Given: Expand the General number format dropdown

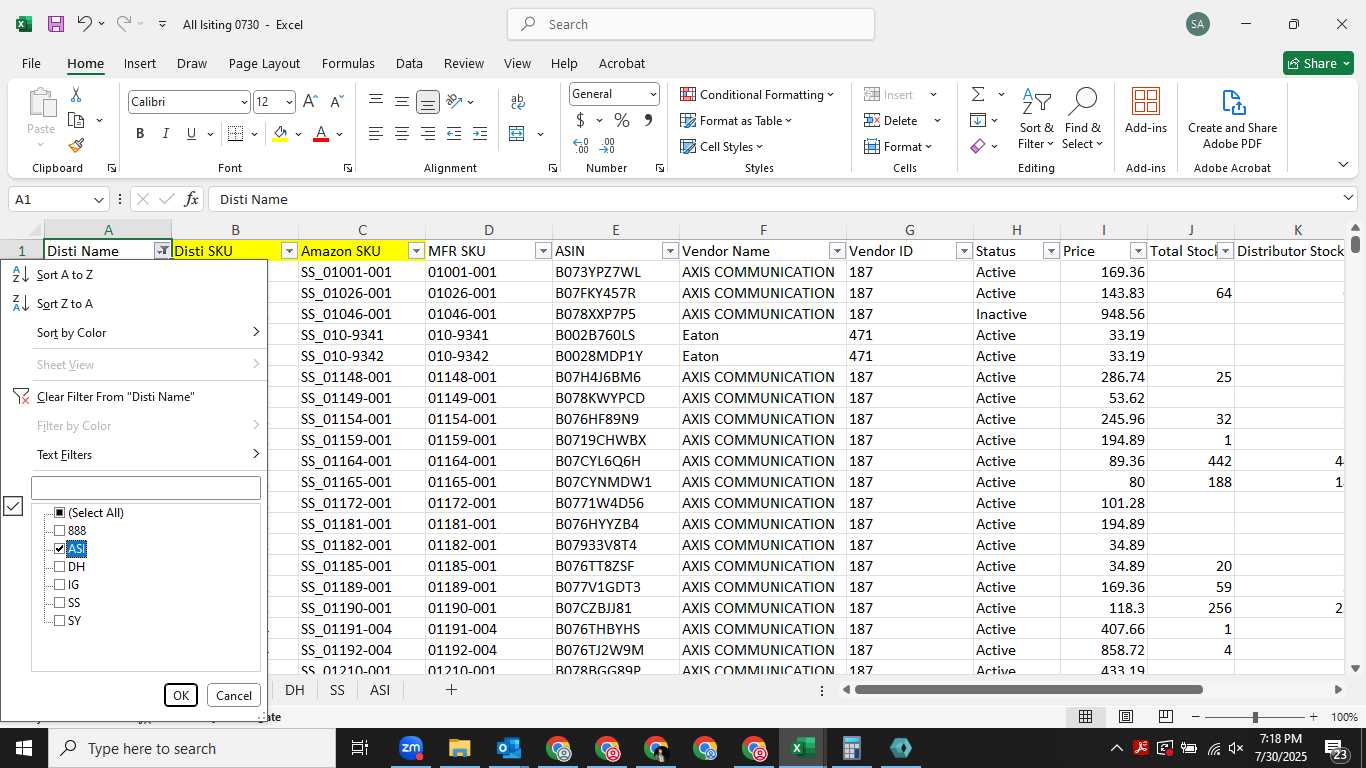Looking at the screenshot, I should (653, 94).
